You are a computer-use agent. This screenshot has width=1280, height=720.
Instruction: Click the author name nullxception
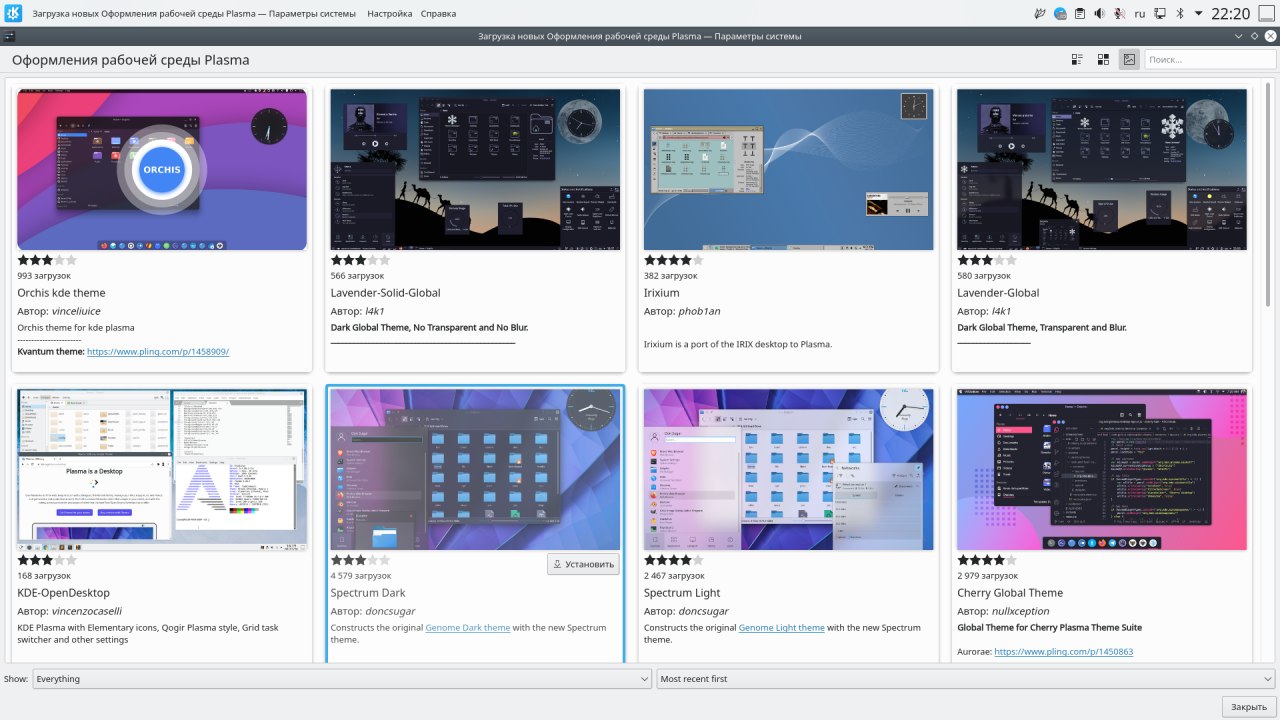(x=1021, y=611)
